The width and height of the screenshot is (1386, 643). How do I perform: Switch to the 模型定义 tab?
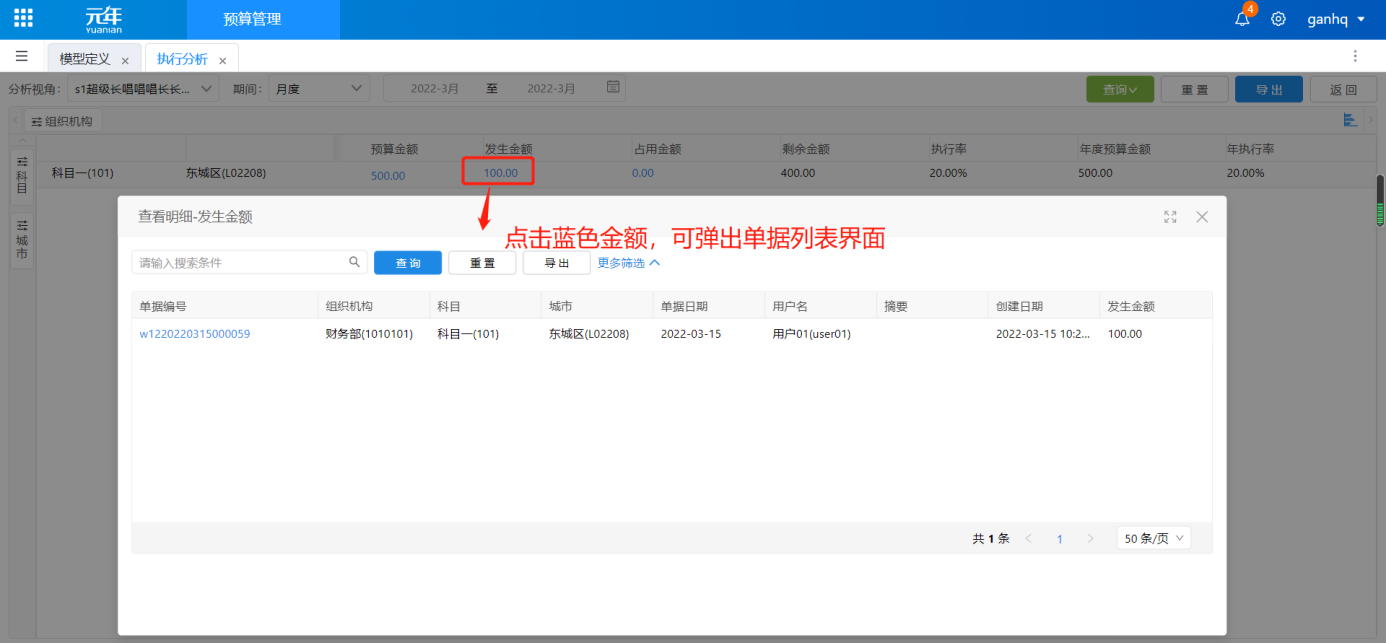85,59
